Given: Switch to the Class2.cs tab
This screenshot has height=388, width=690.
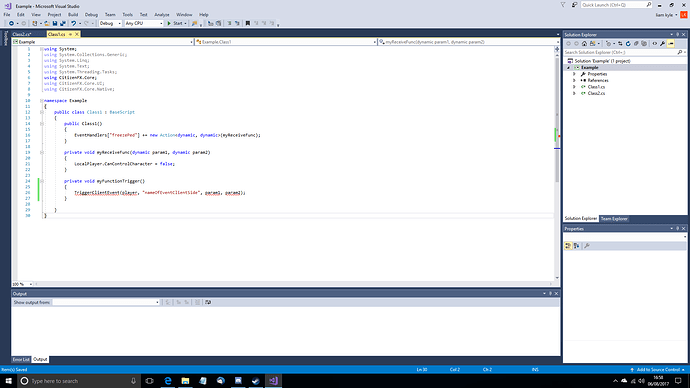Looking at the screenshot, I should click(x=22, y=34).
